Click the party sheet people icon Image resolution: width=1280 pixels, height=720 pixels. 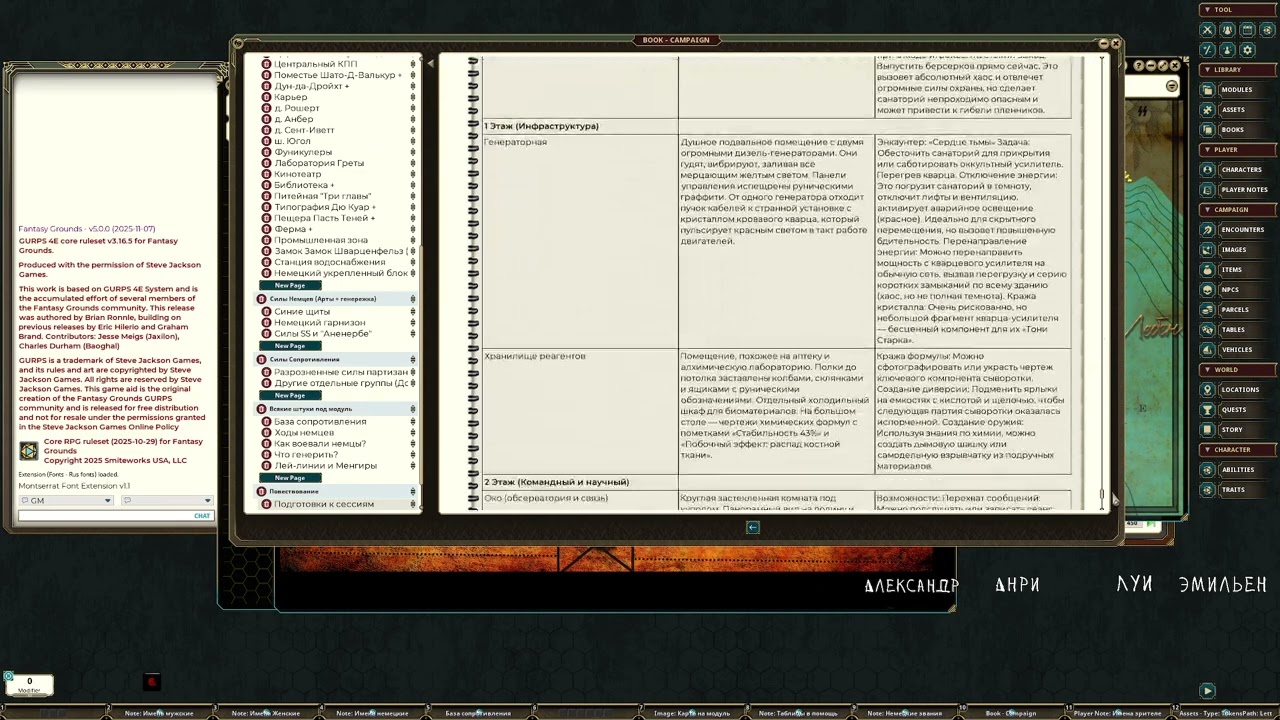tap(1227, 30)
